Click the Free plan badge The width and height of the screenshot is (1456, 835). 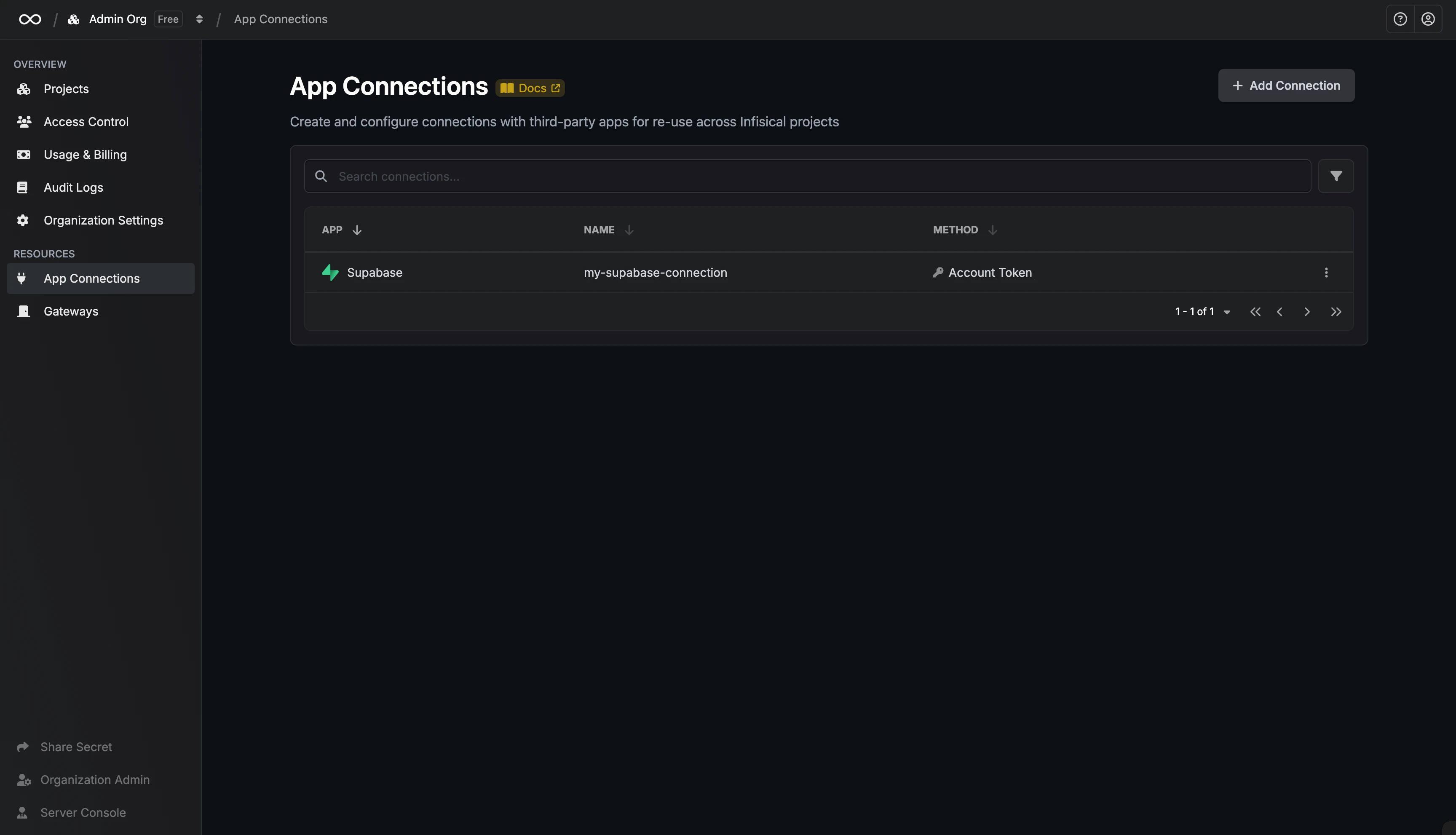point(168,19)
